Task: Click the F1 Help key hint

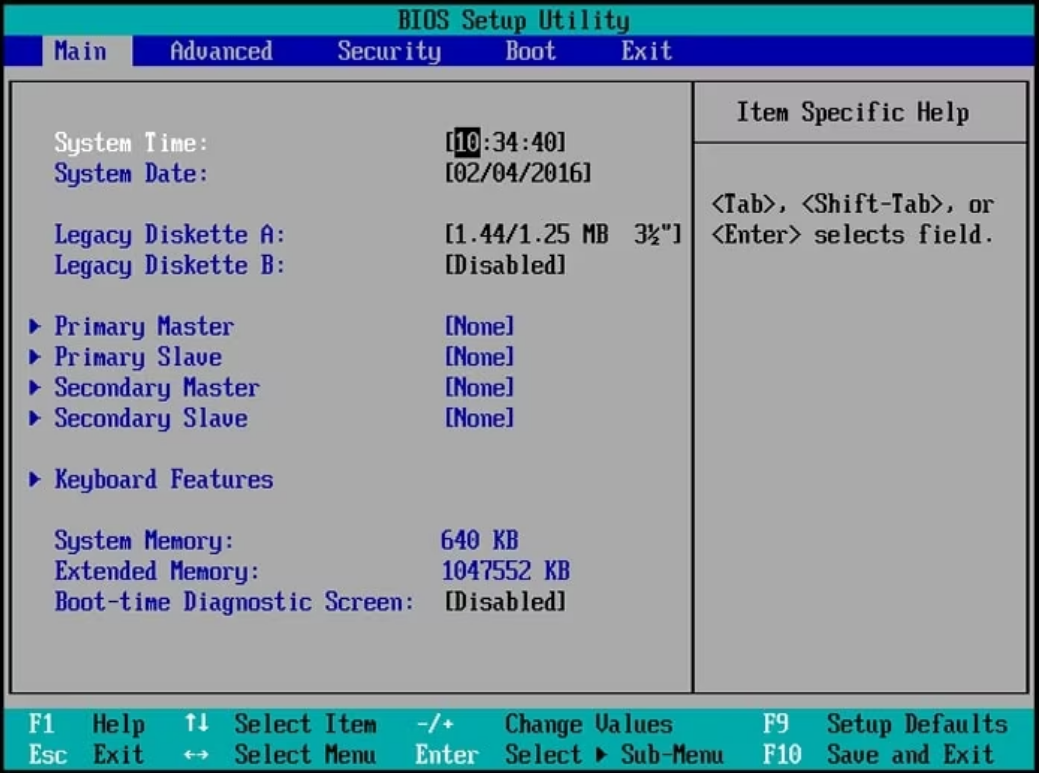Action: (86, 724)
